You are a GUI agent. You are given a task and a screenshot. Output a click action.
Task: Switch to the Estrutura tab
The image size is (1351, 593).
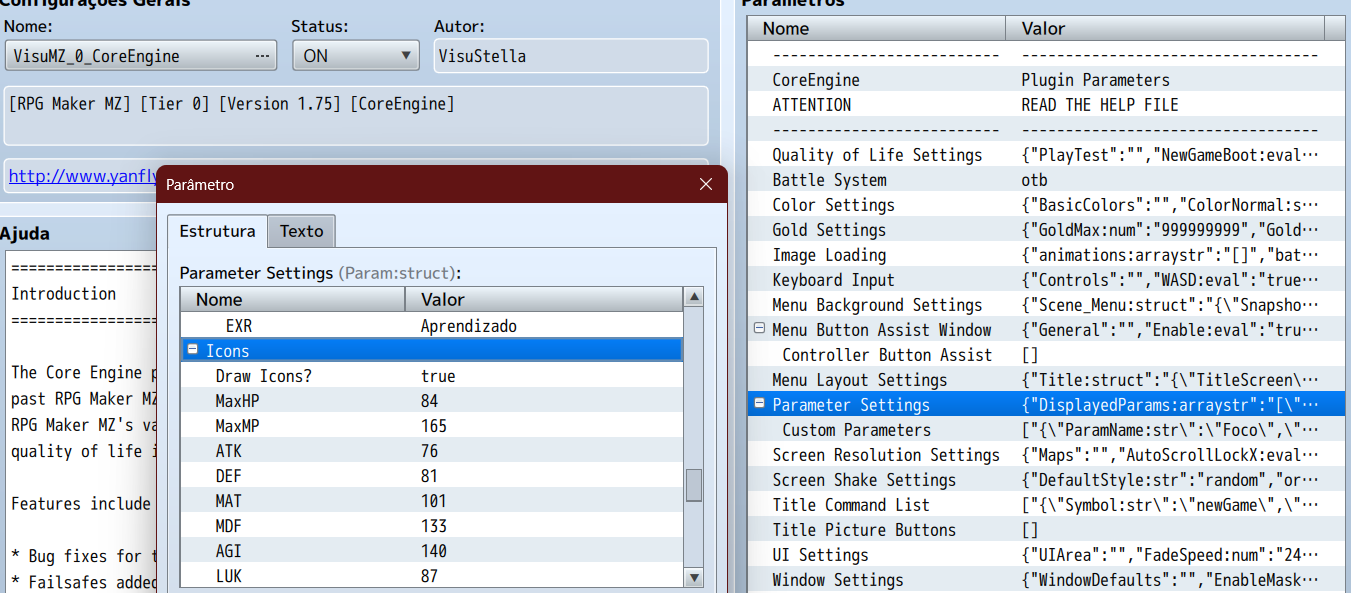217,231
